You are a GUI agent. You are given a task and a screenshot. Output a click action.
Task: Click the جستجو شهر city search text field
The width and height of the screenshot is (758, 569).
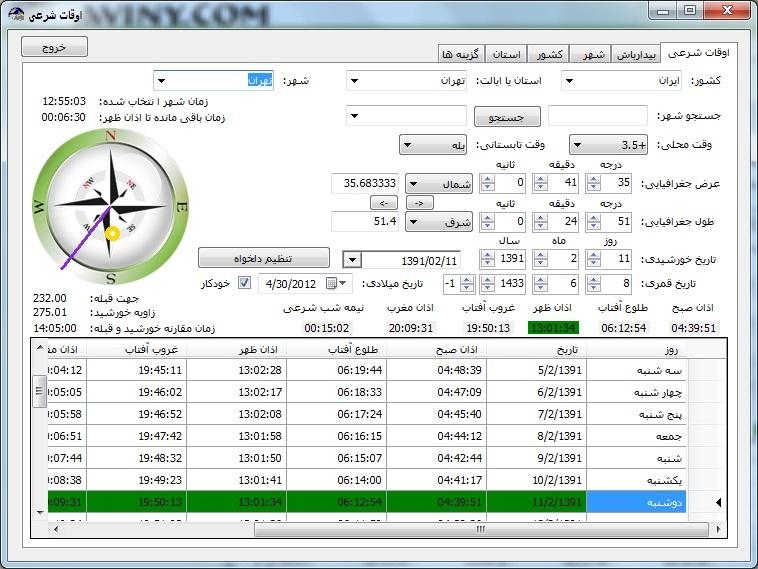[597, 116]
